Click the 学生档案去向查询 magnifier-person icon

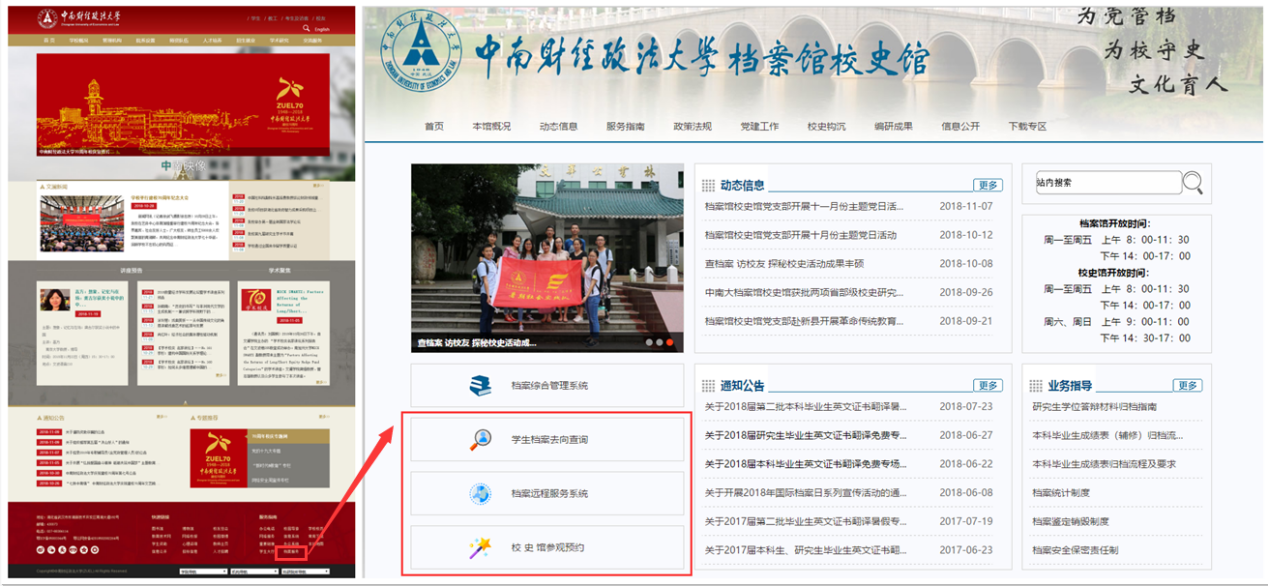(481, 440)
